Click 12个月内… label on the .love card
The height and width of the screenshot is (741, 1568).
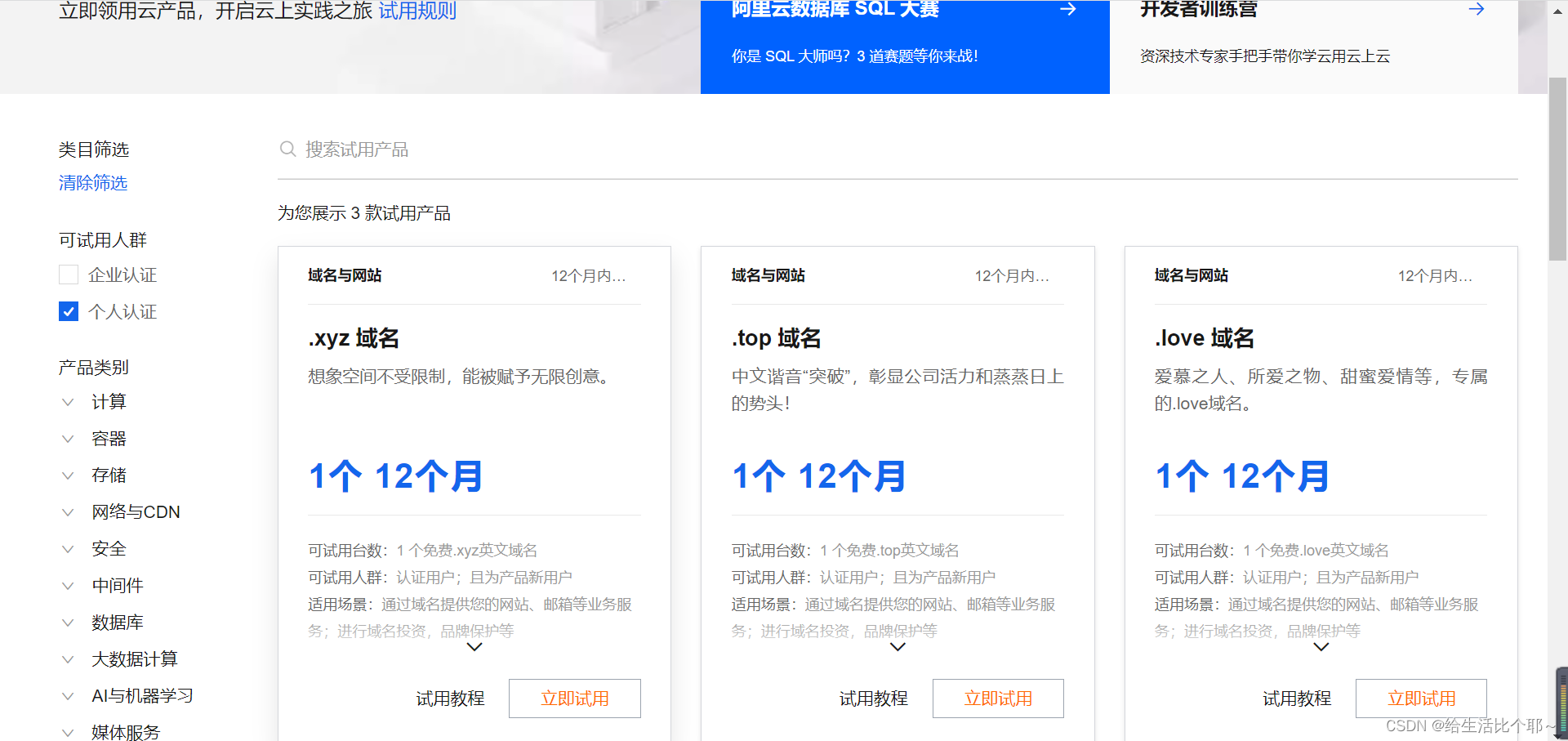click(1435, 276)
